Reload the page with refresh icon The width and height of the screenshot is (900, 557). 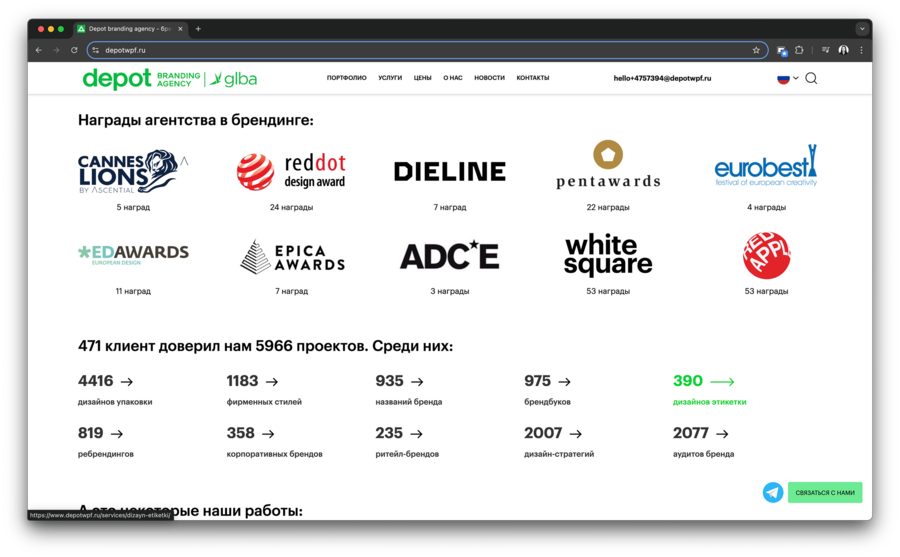pos(74,51)
